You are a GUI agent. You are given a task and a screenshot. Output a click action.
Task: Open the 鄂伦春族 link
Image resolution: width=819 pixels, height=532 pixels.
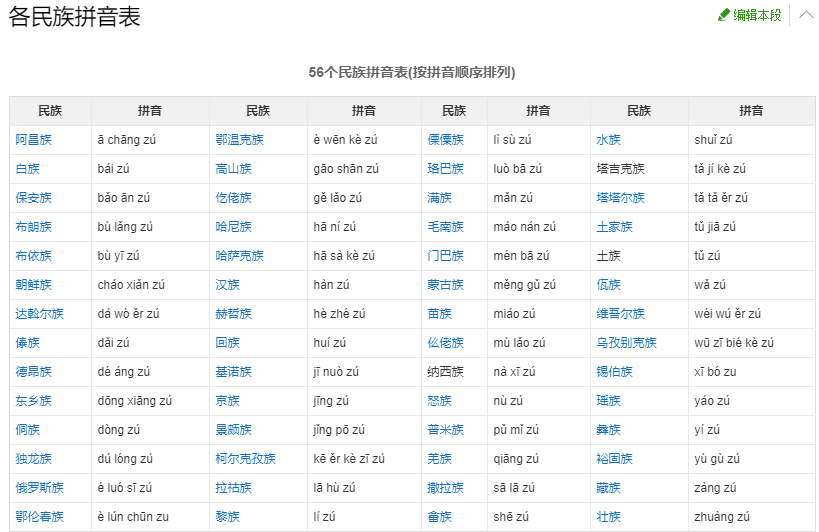click(x=40, y=517)
